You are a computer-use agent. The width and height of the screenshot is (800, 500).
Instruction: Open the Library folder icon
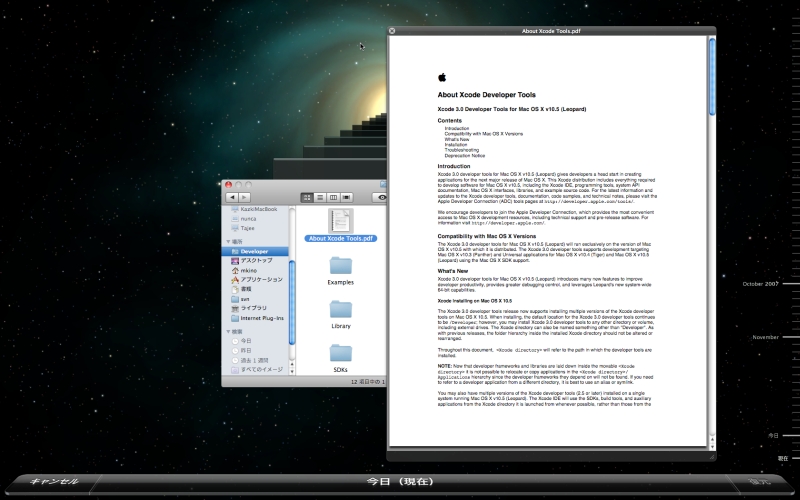pos(340,311)
